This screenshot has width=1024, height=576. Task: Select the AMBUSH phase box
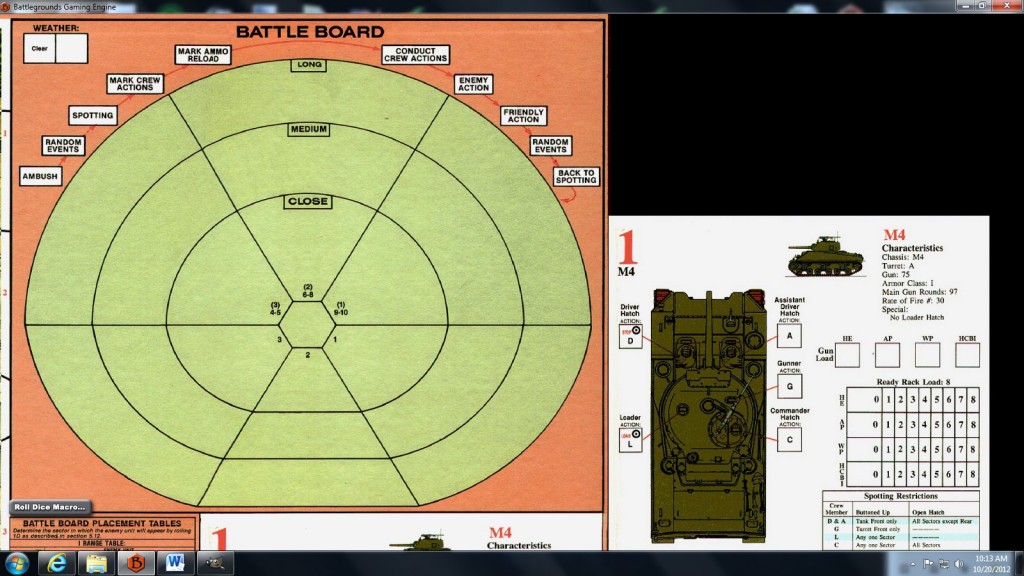coord(40,176)
